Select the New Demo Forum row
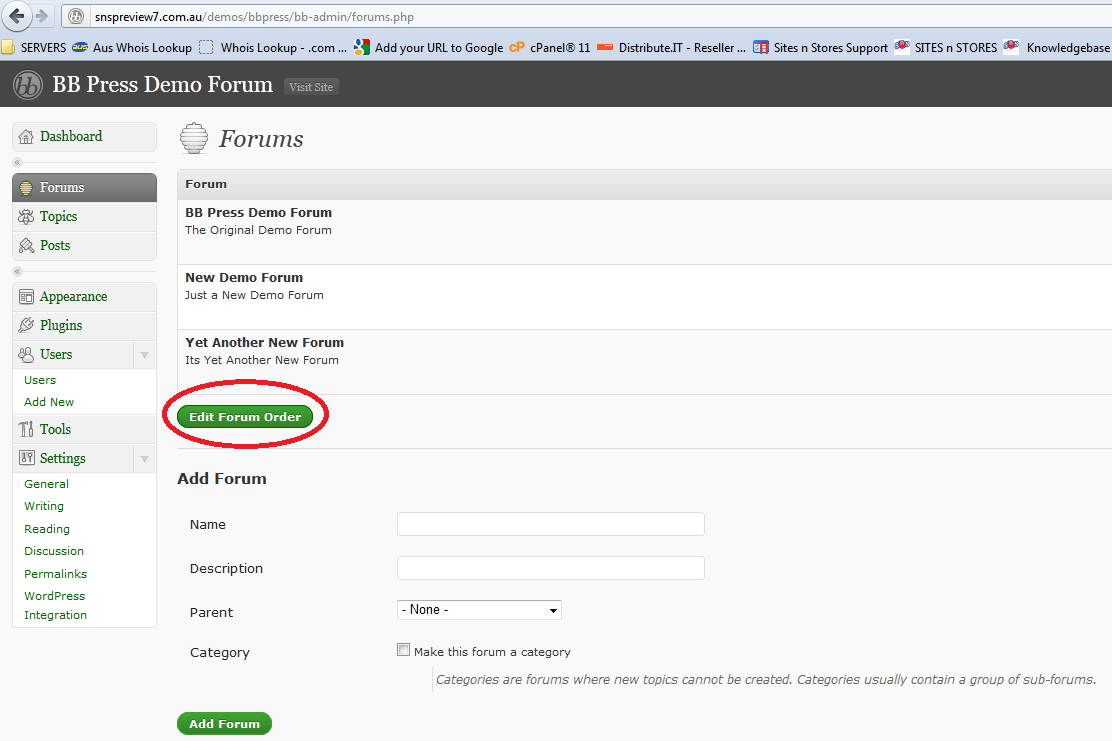The height and width of the screenshot is (741, 1112). point(644,297)
